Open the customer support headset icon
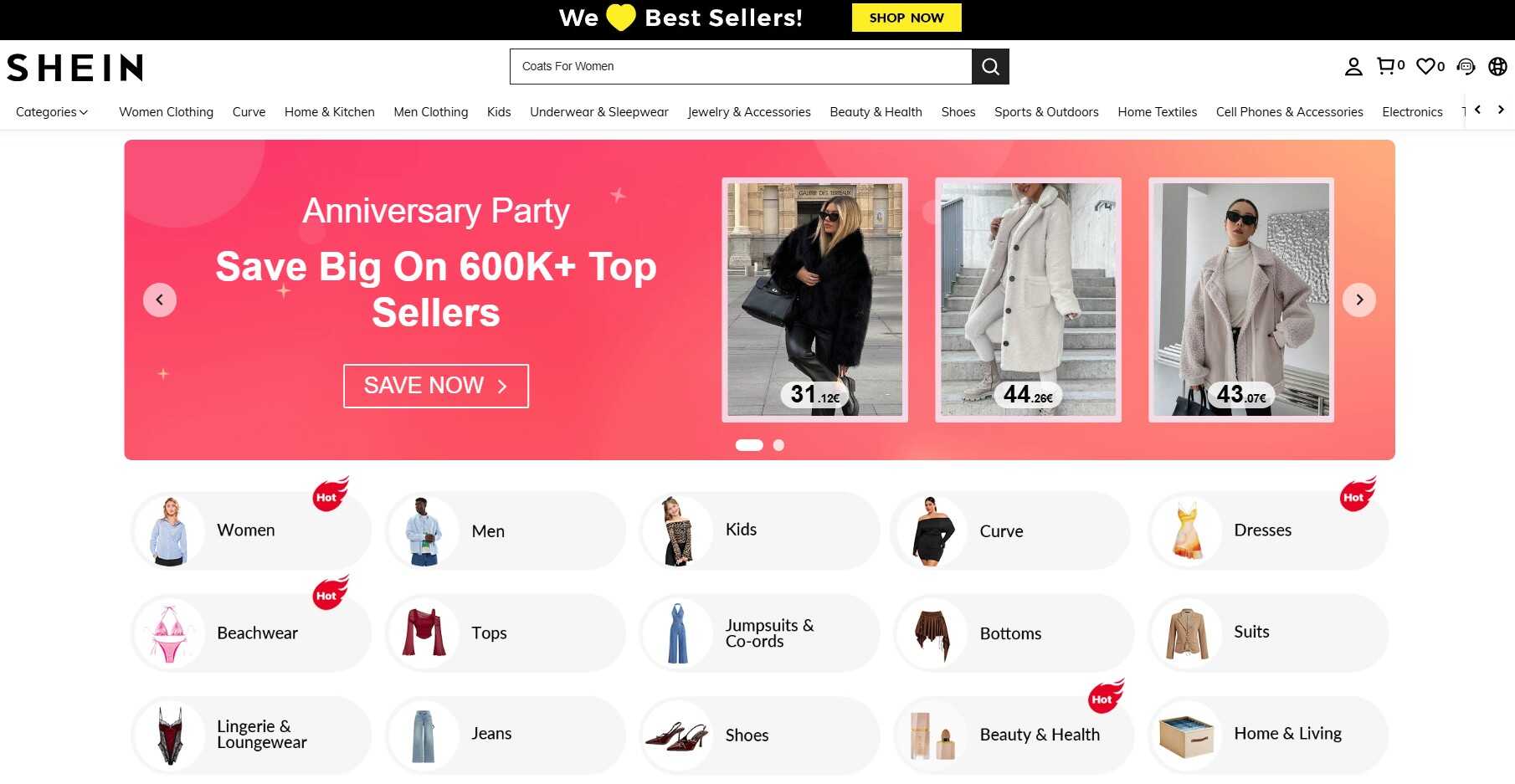The height and width of the screenshot is (784, 1515). [1466, 66]
